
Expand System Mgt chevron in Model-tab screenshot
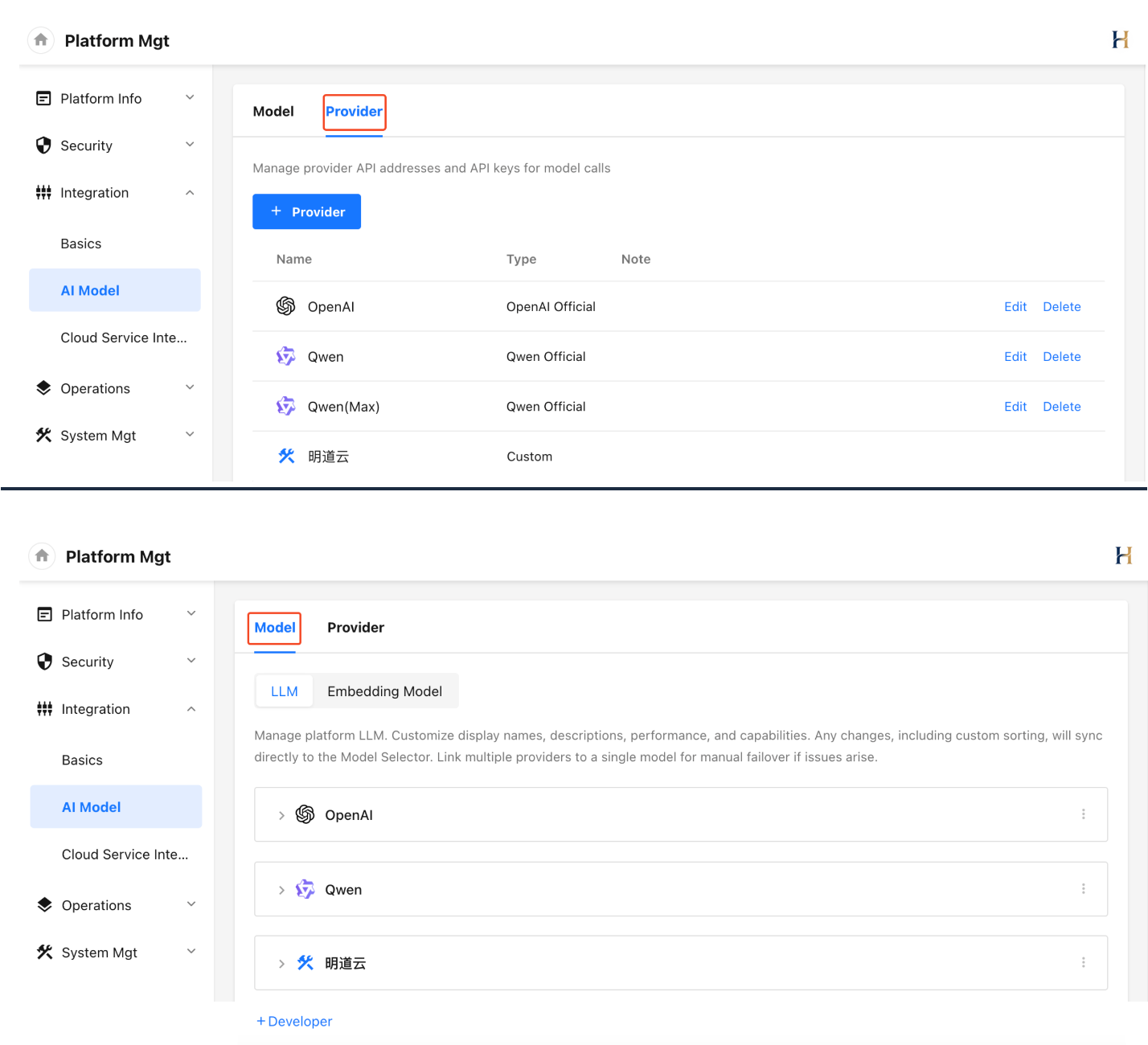tap(191, 952)
